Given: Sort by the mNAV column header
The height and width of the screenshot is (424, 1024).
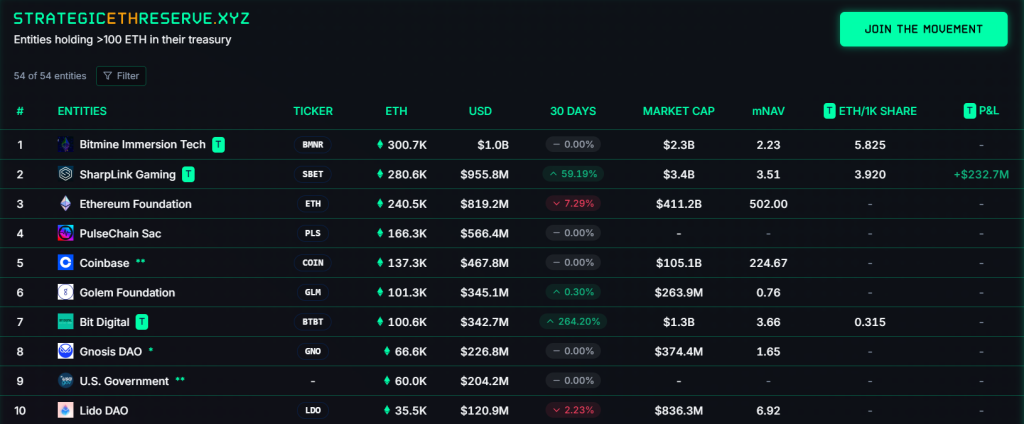Looking at the screenshot, I should click(x=767, y=111).
